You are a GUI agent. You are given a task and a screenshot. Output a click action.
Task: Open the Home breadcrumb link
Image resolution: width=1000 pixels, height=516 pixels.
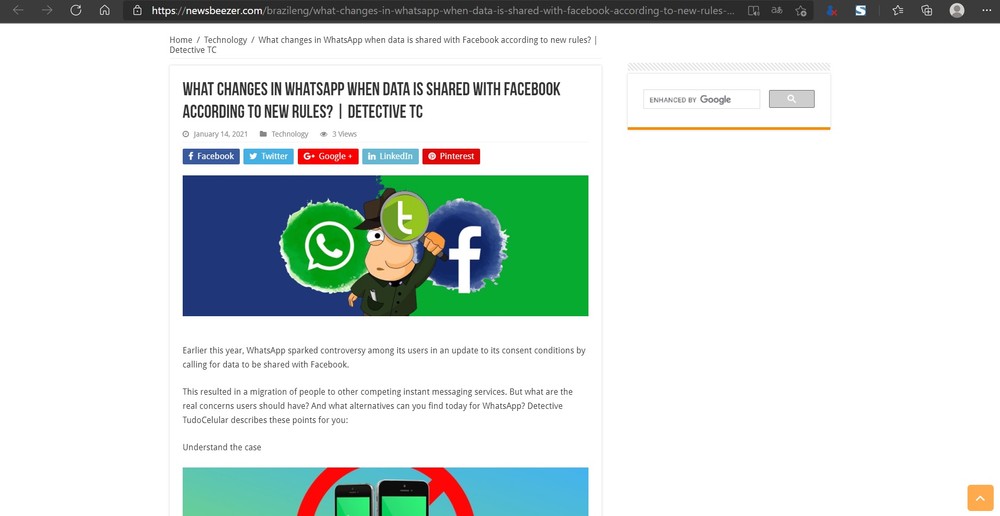coord(180,40)
